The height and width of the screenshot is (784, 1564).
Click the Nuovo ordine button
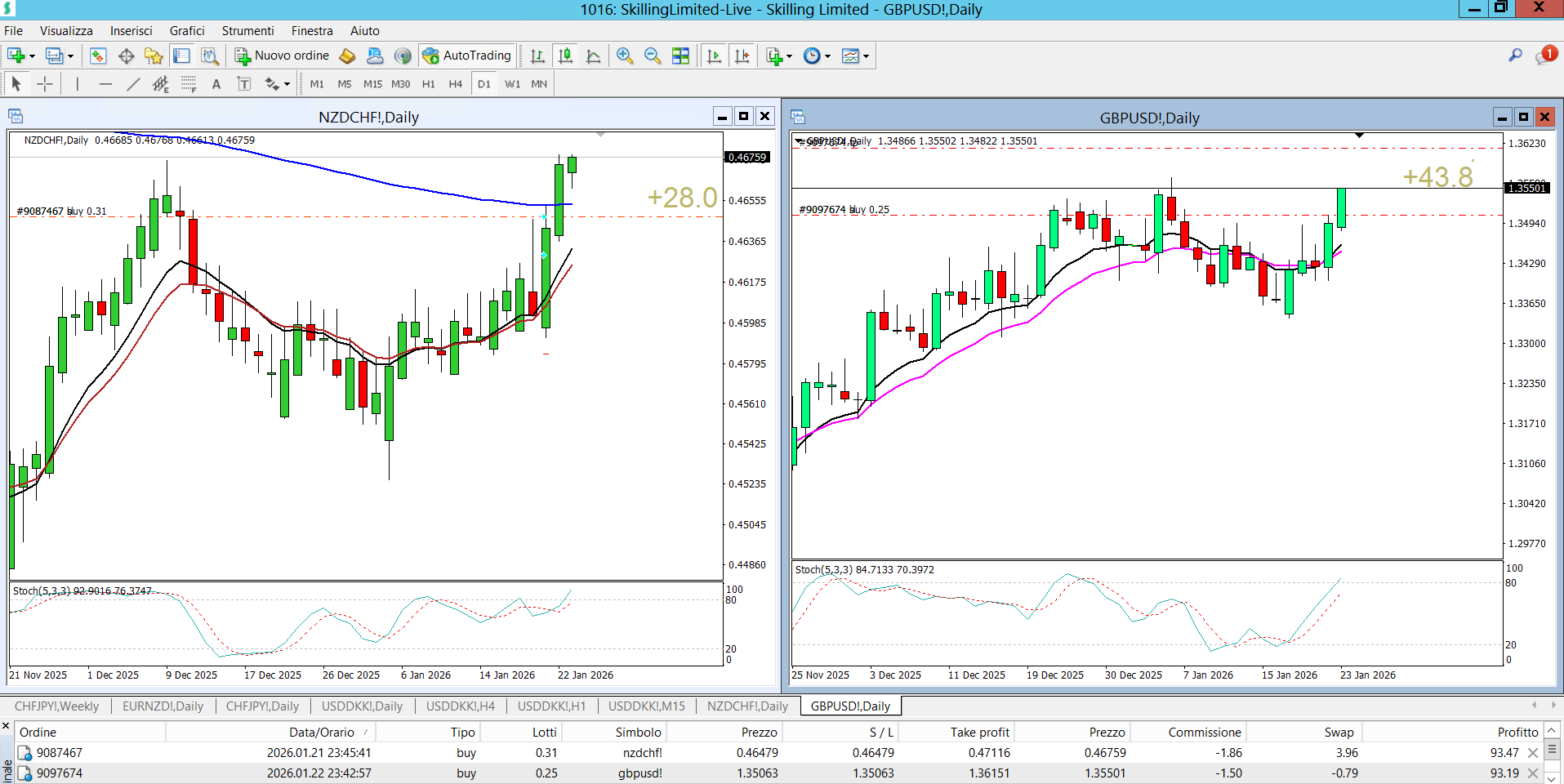(x=283, y=56)
